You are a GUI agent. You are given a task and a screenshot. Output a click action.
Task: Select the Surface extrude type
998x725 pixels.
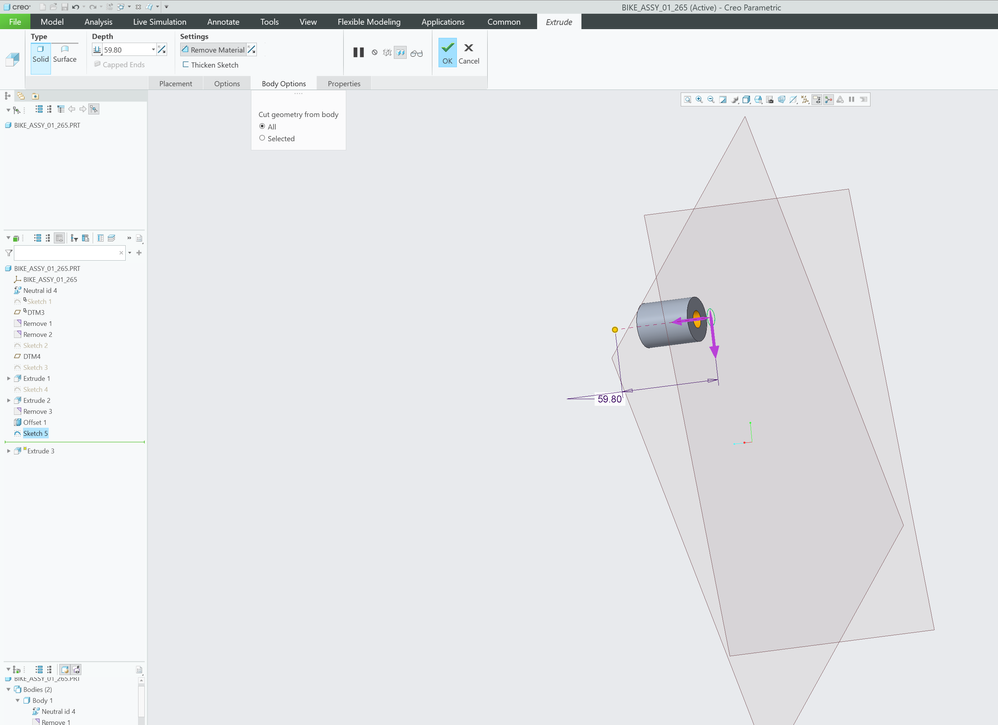pyautogui.click(x=64, y=53)
